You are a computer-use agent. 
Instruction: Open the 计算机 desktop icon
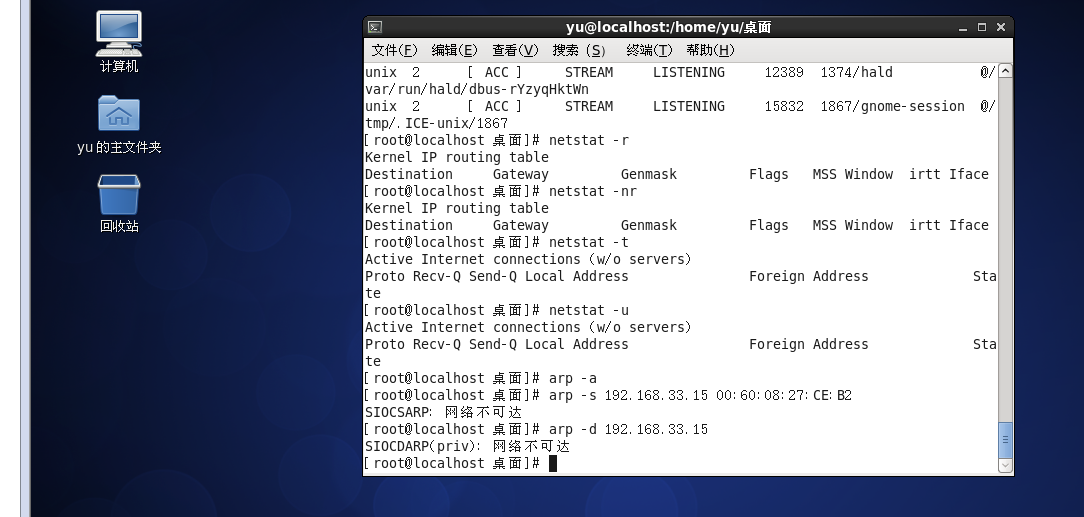(x=119, y=41)
